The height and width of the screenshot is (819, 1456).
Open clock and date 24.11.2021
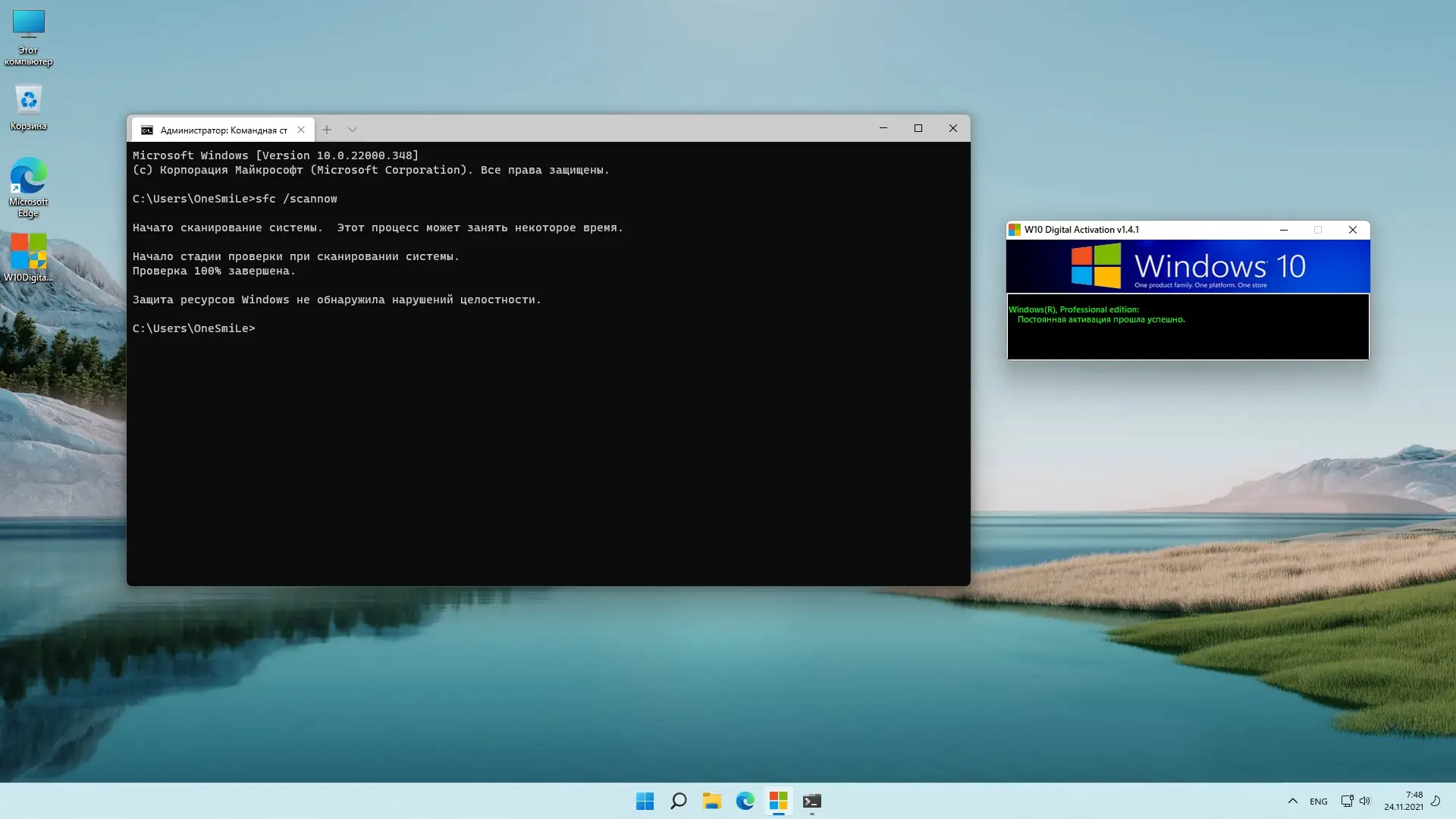1403,801
